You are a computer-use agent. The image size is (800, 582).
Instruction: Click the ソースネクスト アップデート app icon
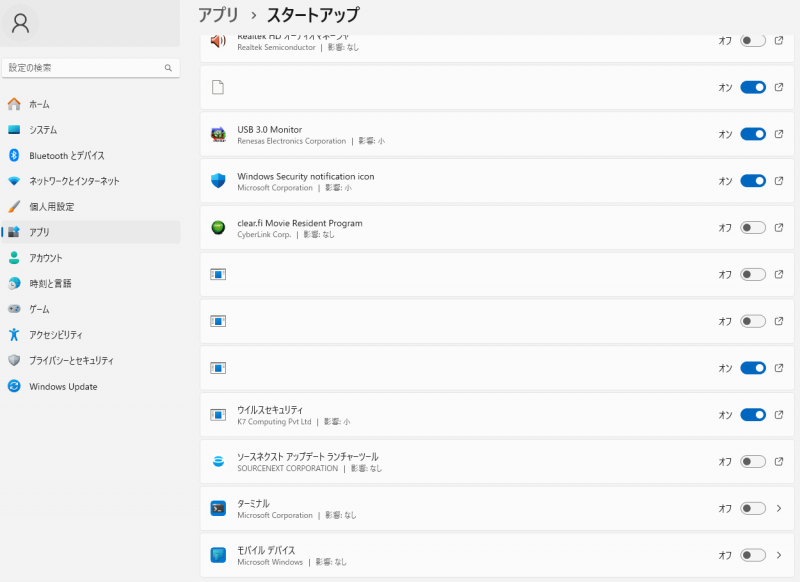(x=218, y=462)
